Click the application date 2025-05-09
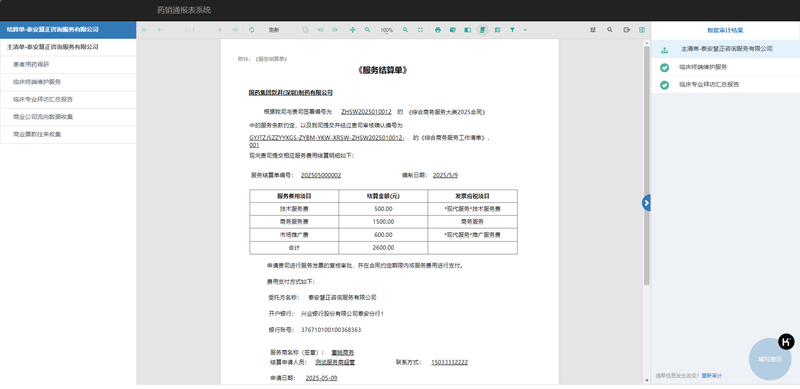 pyautogui.click(x=321, y=378)
